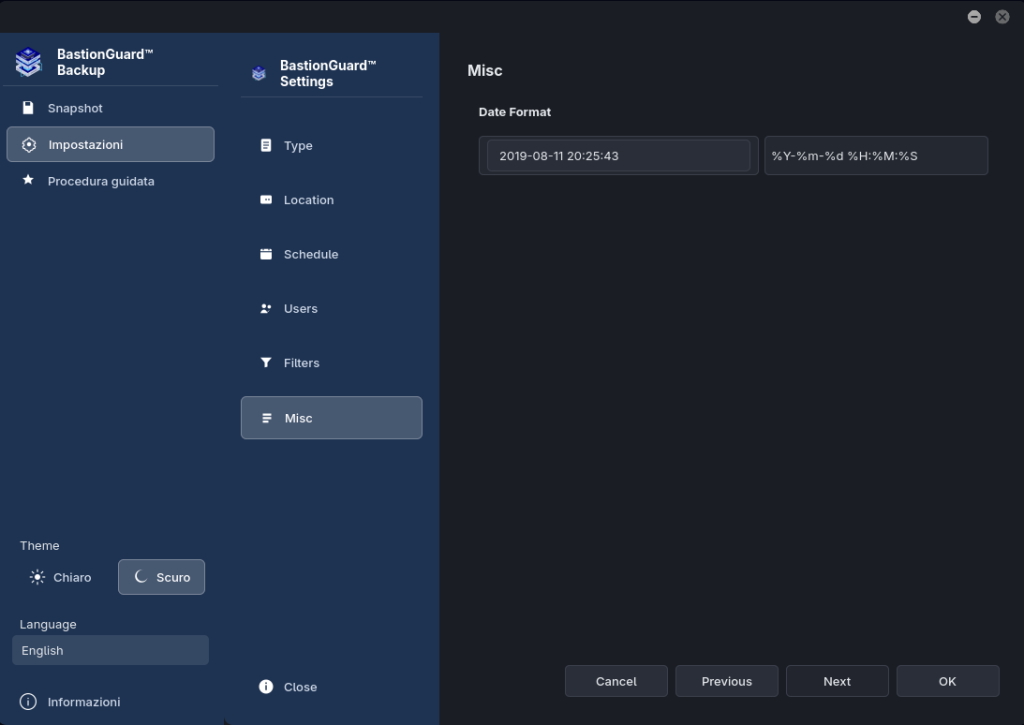Switch theme to Chiaro
Viewport: 1024px width, 725px height.
(x=60, y=577)
